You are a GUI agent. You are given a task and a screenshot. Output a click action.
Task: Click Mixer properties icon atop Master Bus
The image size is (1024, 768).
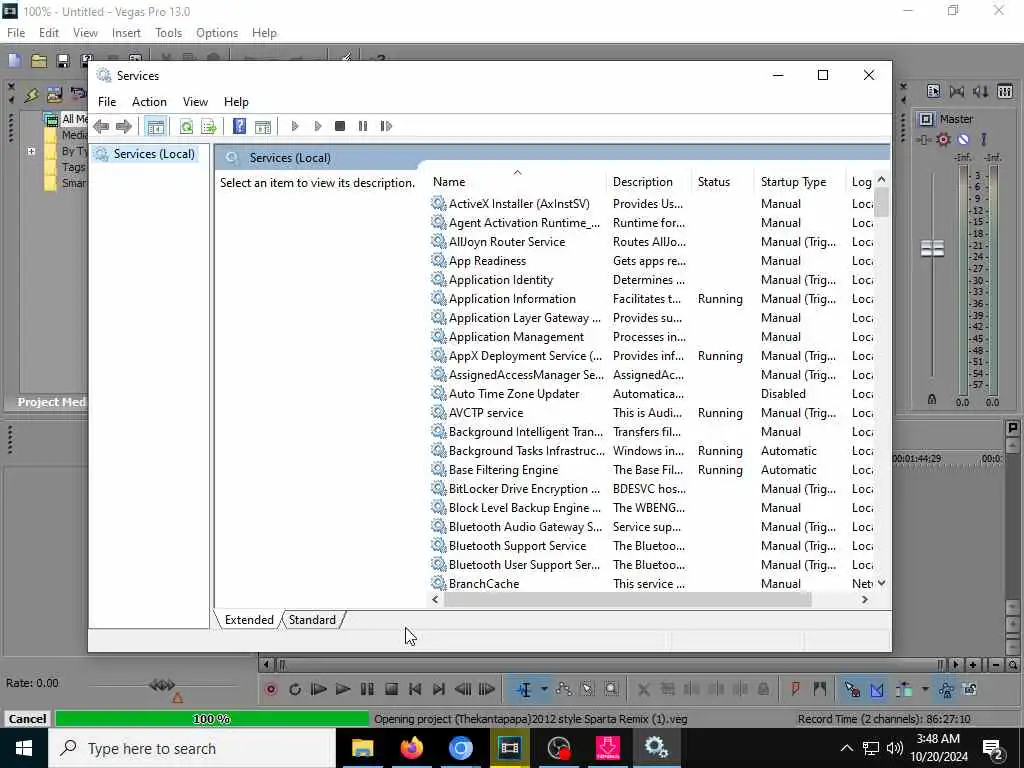pos(933,91)
